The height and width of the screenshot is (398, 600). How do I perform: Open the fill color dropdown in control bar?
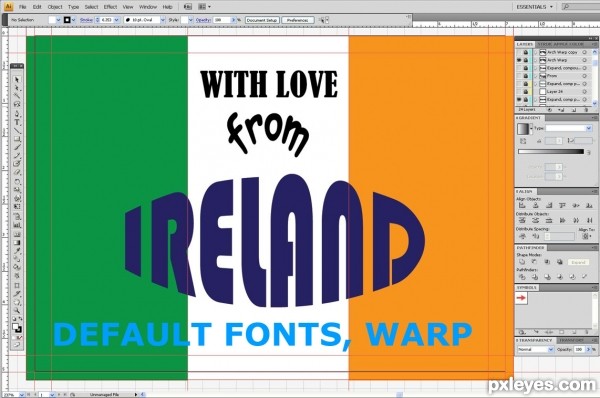[59, 20]
